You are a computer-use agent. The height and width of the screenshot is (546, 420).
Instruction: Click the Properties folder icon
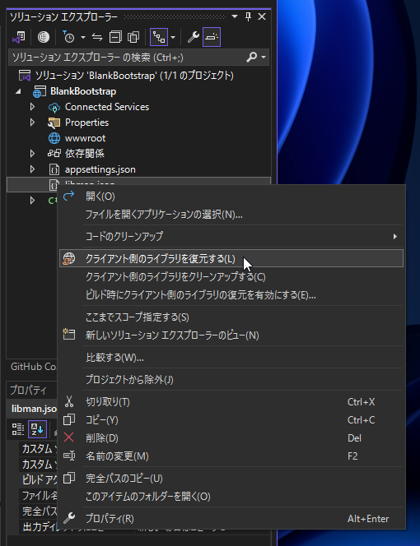(x=54, y=123)
